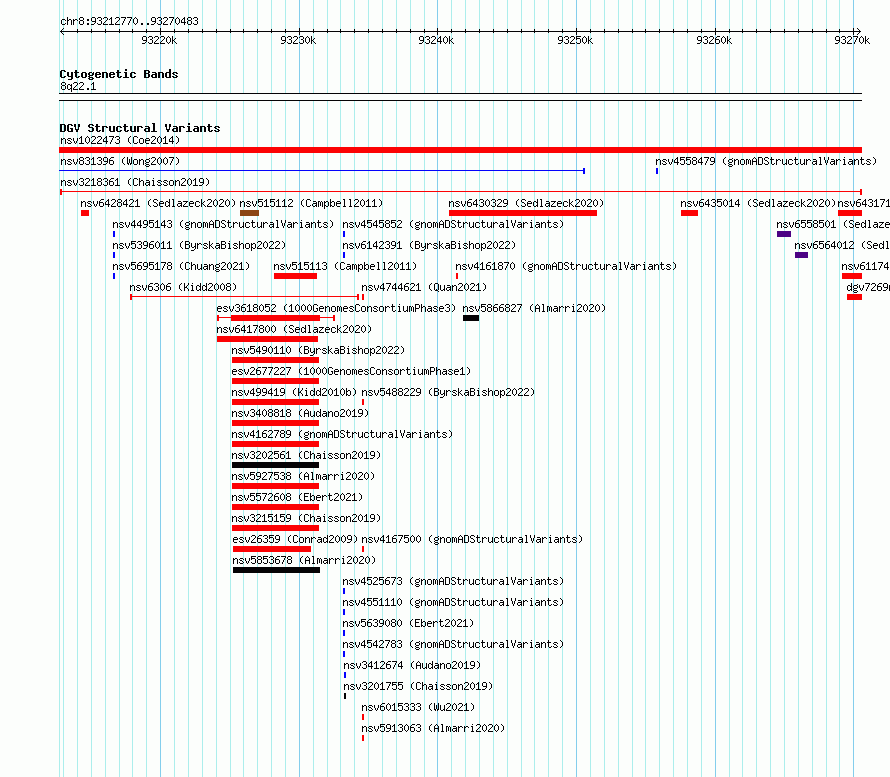Open nsv5927538 (Almarri2020) label

coord(303,476)
